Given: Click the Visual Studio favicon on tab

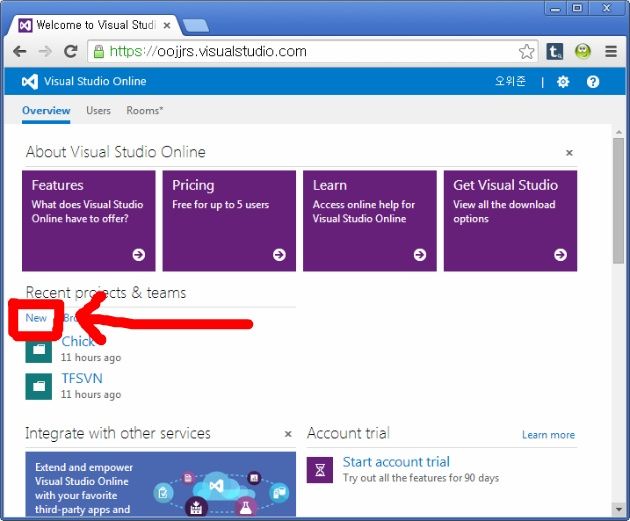Looking at the screenshot, I should coord(25,25).
